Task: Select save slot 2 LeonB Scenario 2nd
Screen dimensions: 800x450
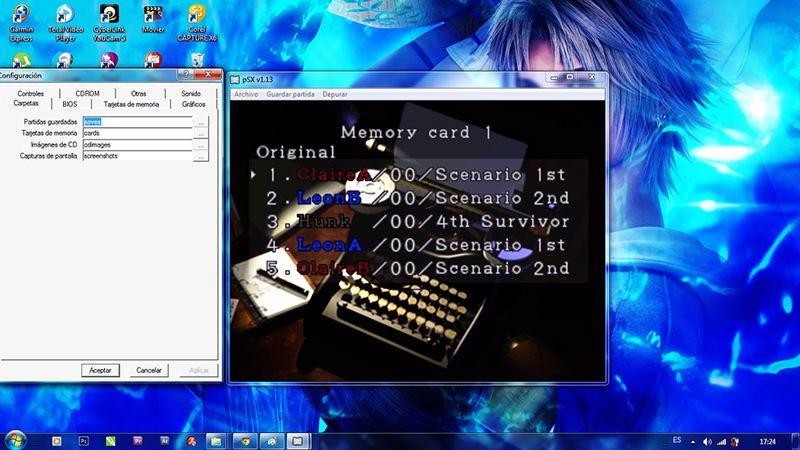Action: (417, 198)
